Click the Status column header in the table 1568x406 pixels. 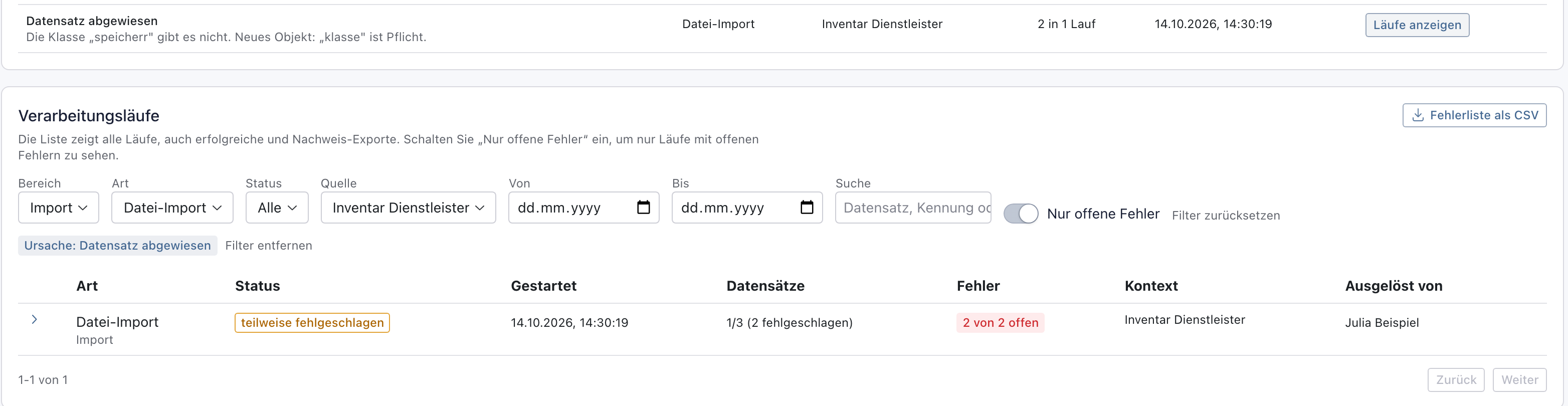[258, 286]
